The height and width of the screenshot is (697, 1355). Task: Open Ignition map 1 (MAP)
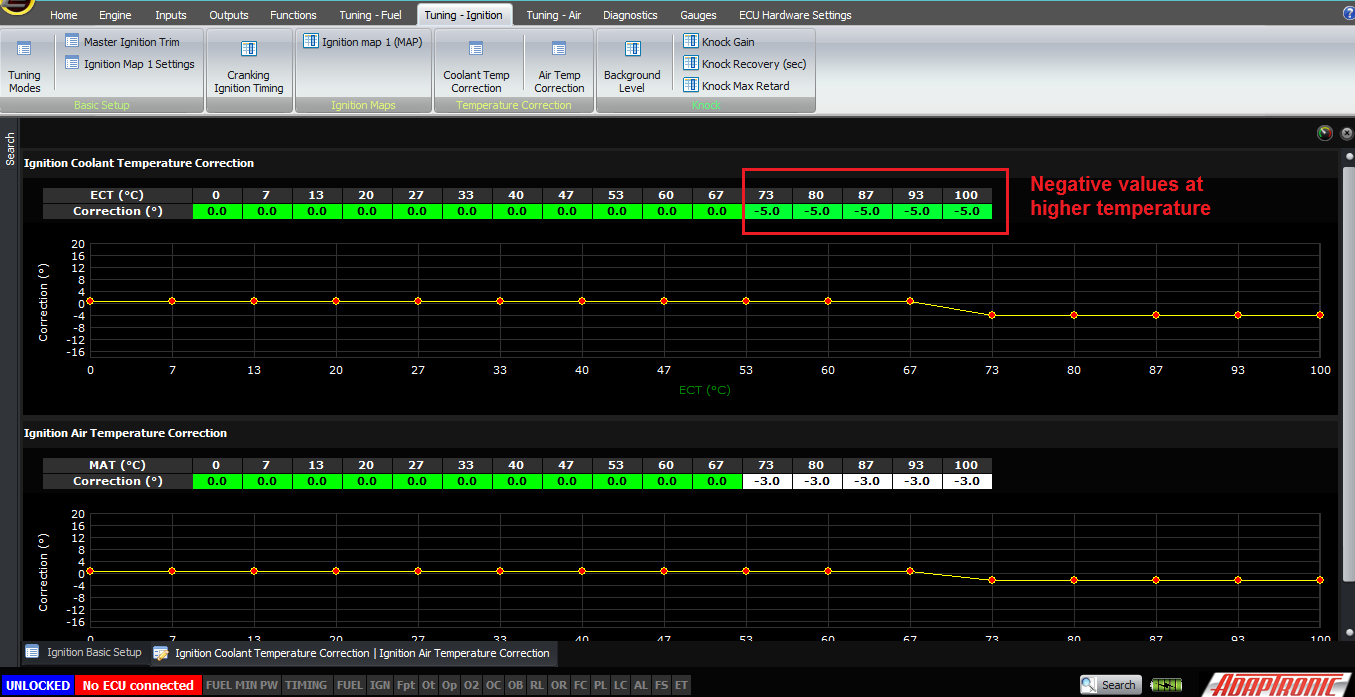click(x=362, y=42)
